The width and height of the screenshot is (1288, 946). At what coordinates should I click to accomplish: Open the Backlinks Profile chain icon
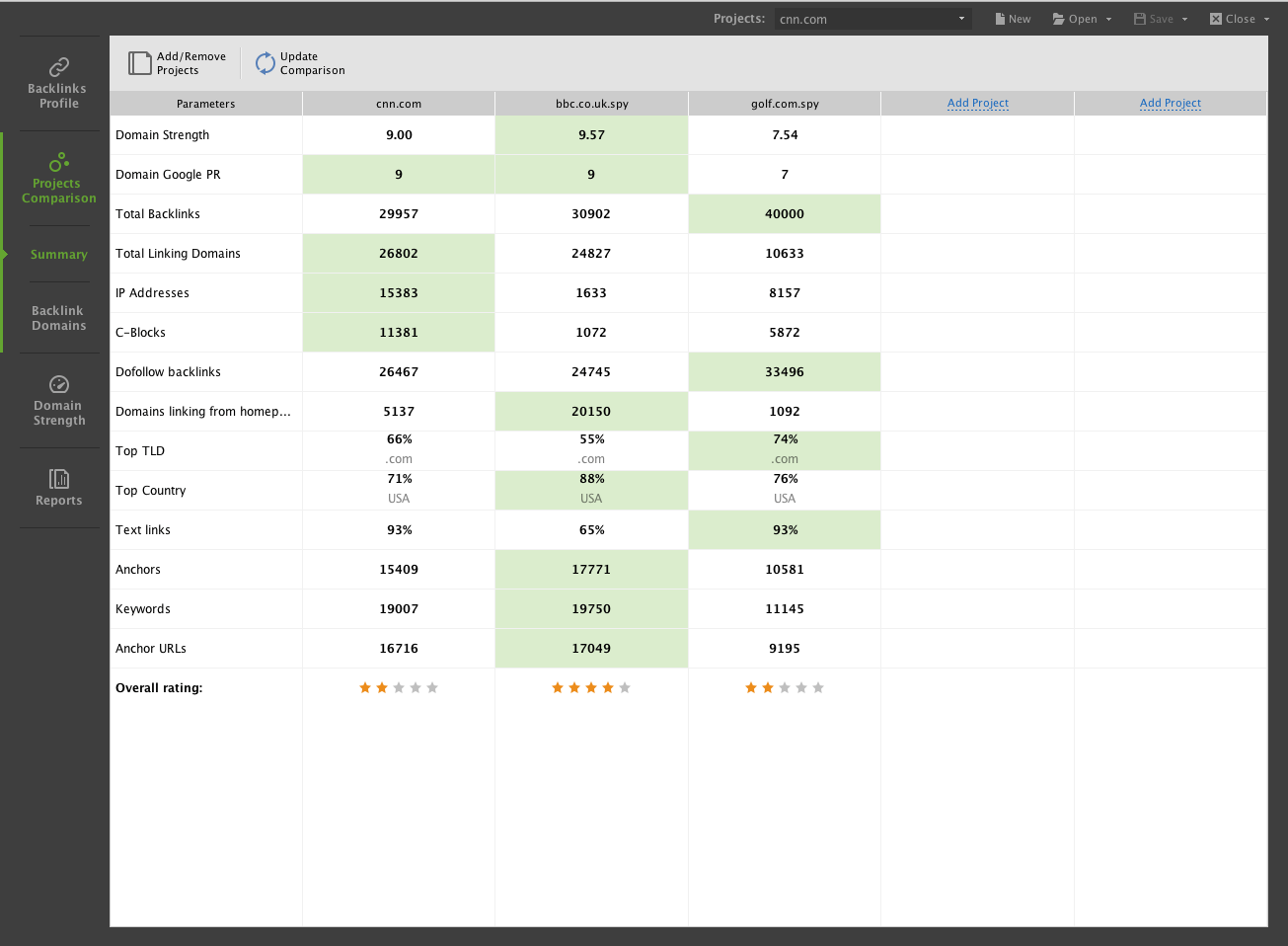pyautogui.click(x=59, y=66)
